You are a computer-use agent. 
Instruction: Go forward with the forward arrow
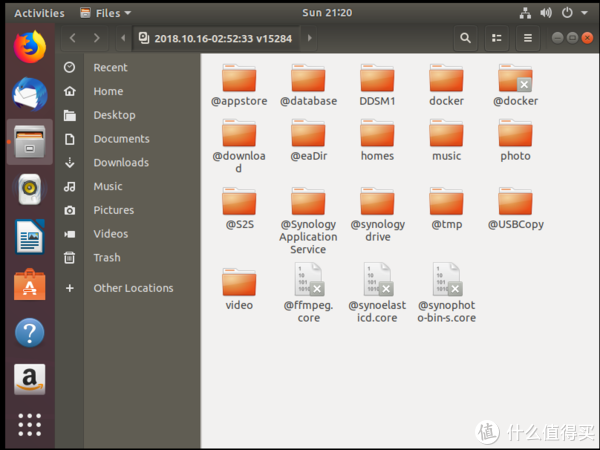96,38
